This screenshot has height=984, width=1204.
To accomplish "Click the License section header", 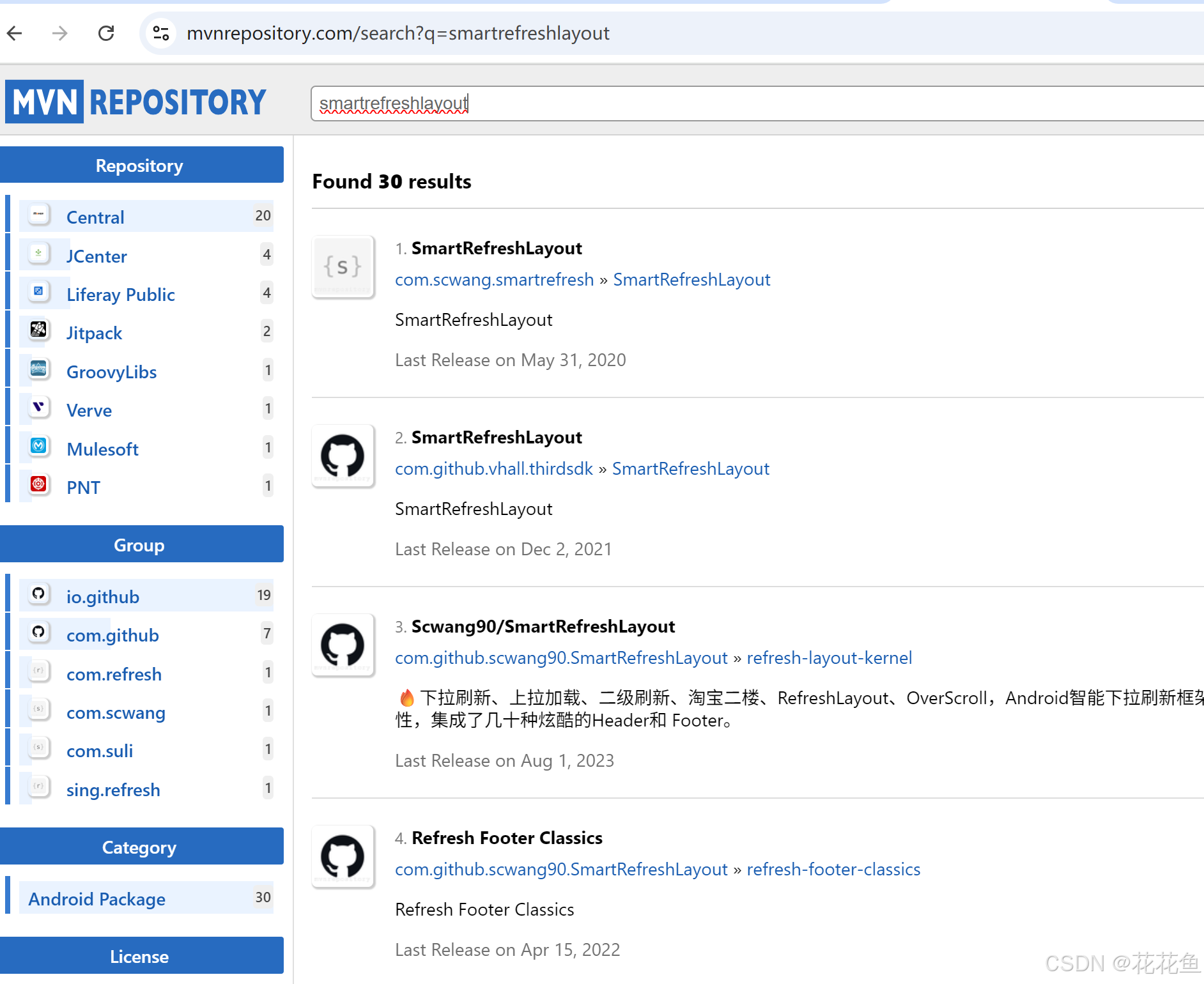I will pos(141,956).
